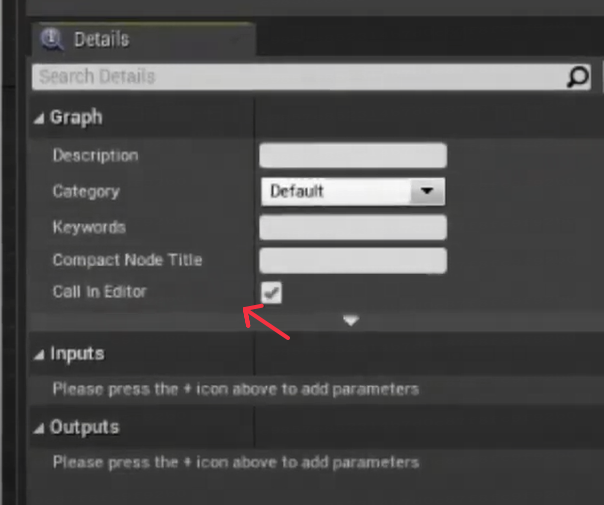Click the Details panel magnifier icon
The width and height of the screenshot is (604, 505).
(x=52, y=39)
